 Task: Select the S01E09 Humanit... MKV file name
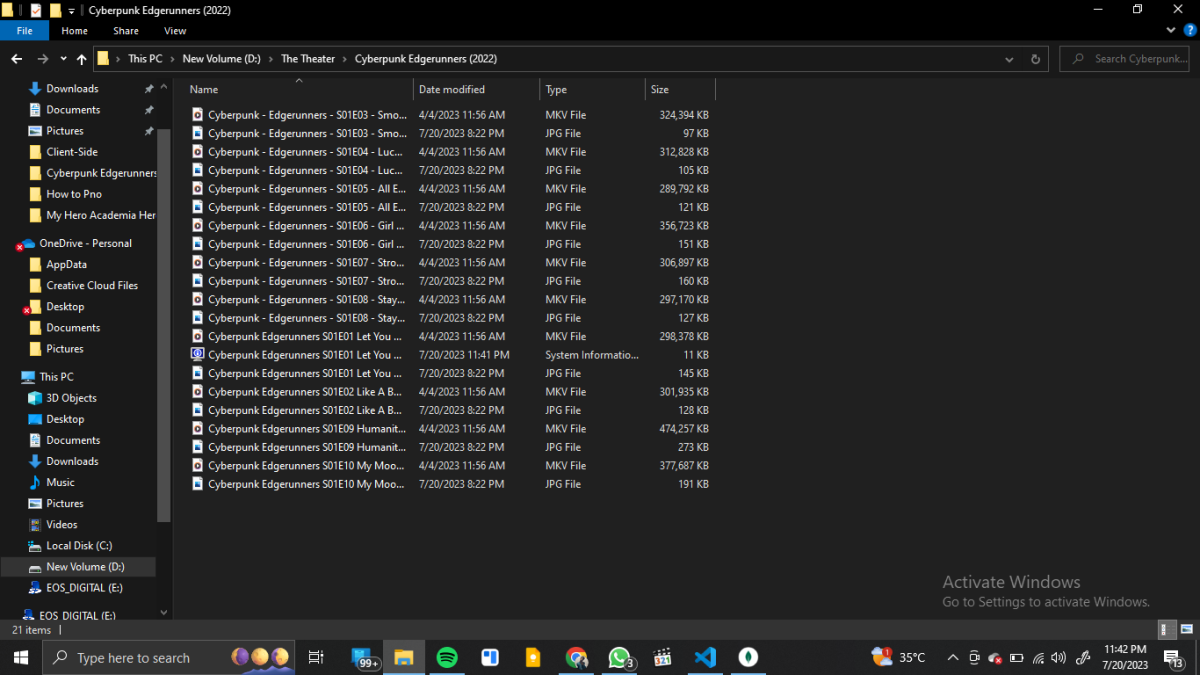click(307, 429)
